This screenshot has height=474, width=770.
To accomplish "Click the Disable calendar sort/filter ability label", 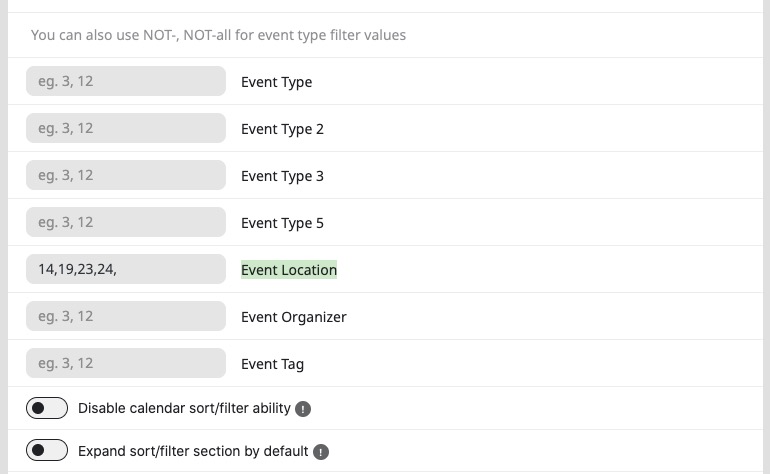I will coord(184,408).
